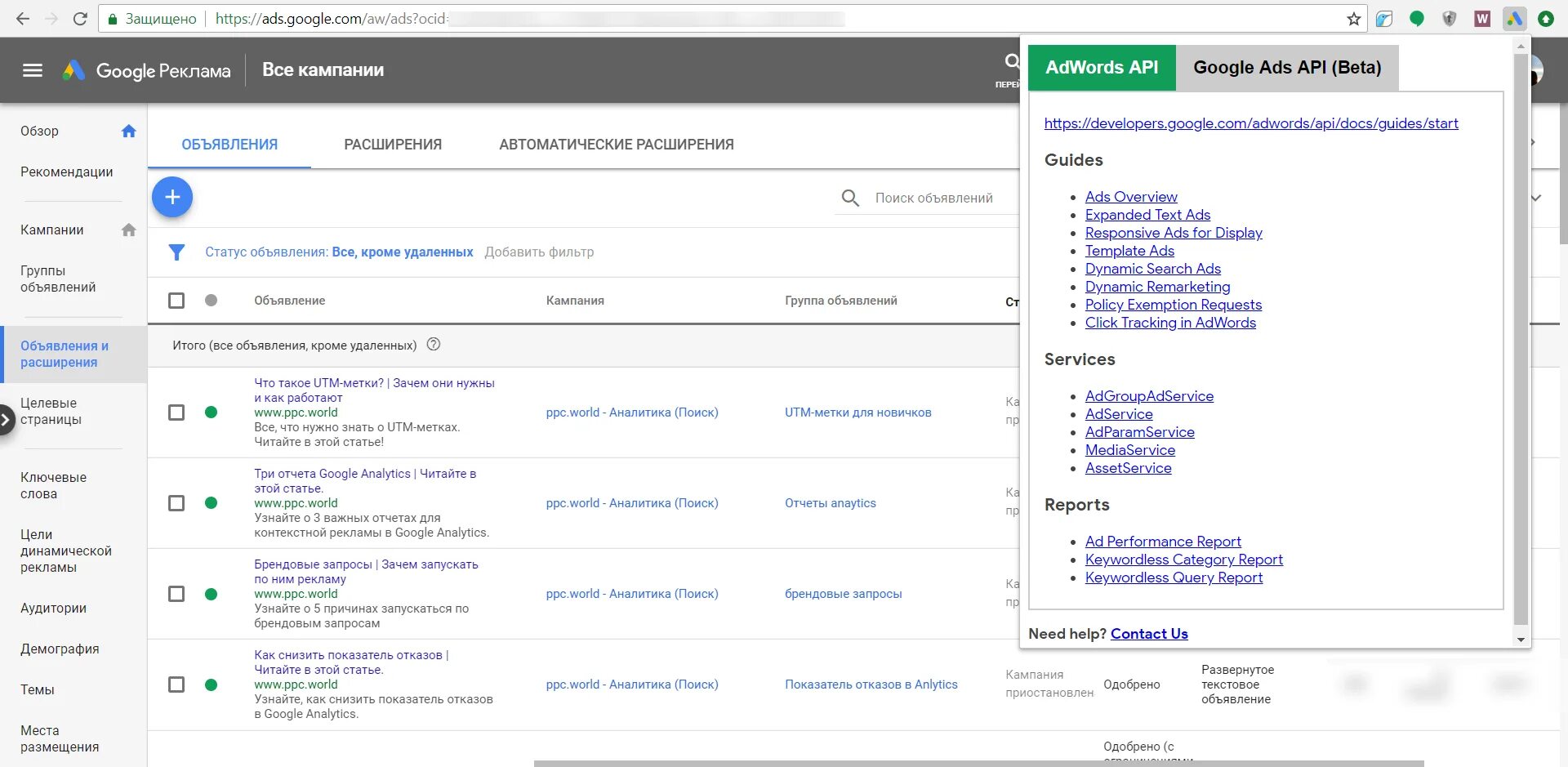This screenshot has width=1568, height=767.
Task: Tick the select-all ads header checkbox
Action: (176, 301)
